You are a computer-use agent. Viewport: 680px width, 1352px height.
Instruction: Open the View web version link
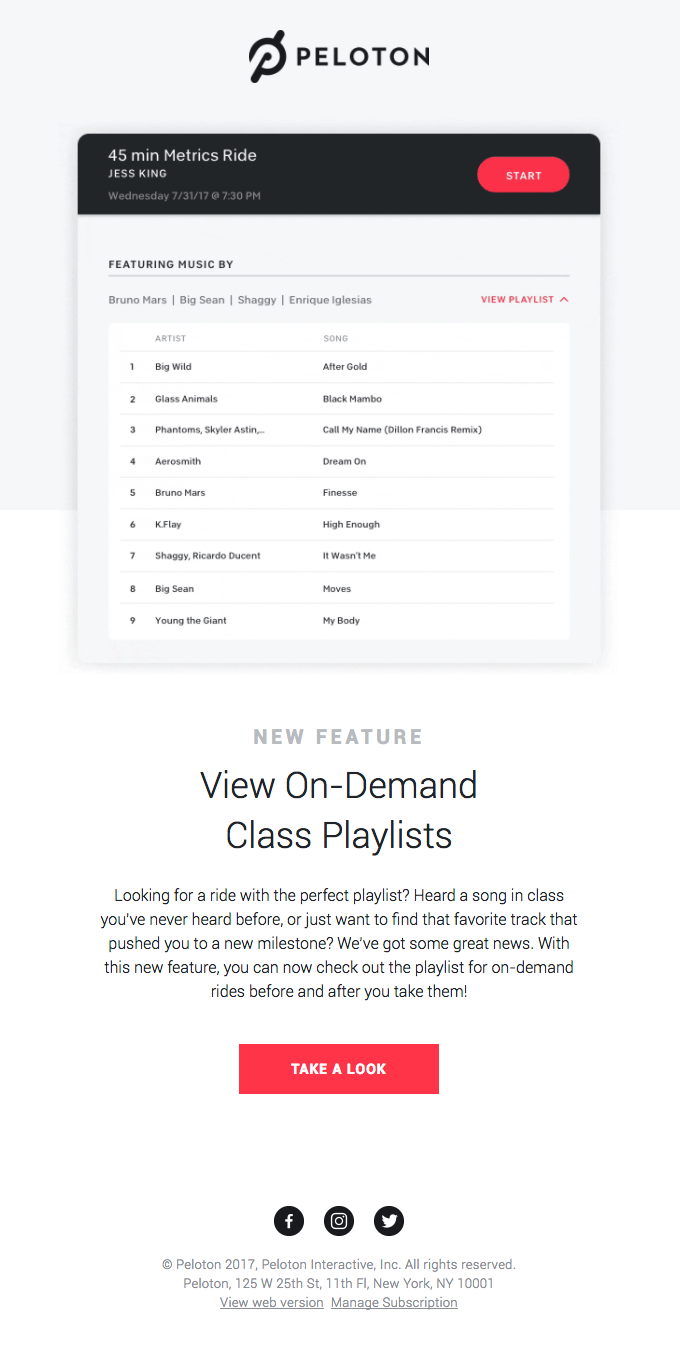coord(271,1302)
